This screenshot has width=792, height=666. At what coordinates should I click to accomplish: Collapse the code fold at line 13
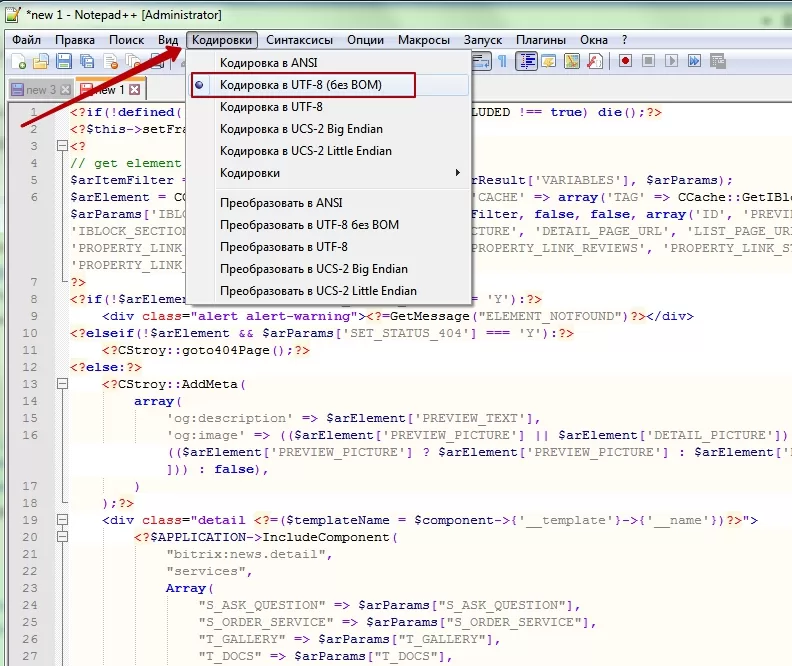(62, 384)
